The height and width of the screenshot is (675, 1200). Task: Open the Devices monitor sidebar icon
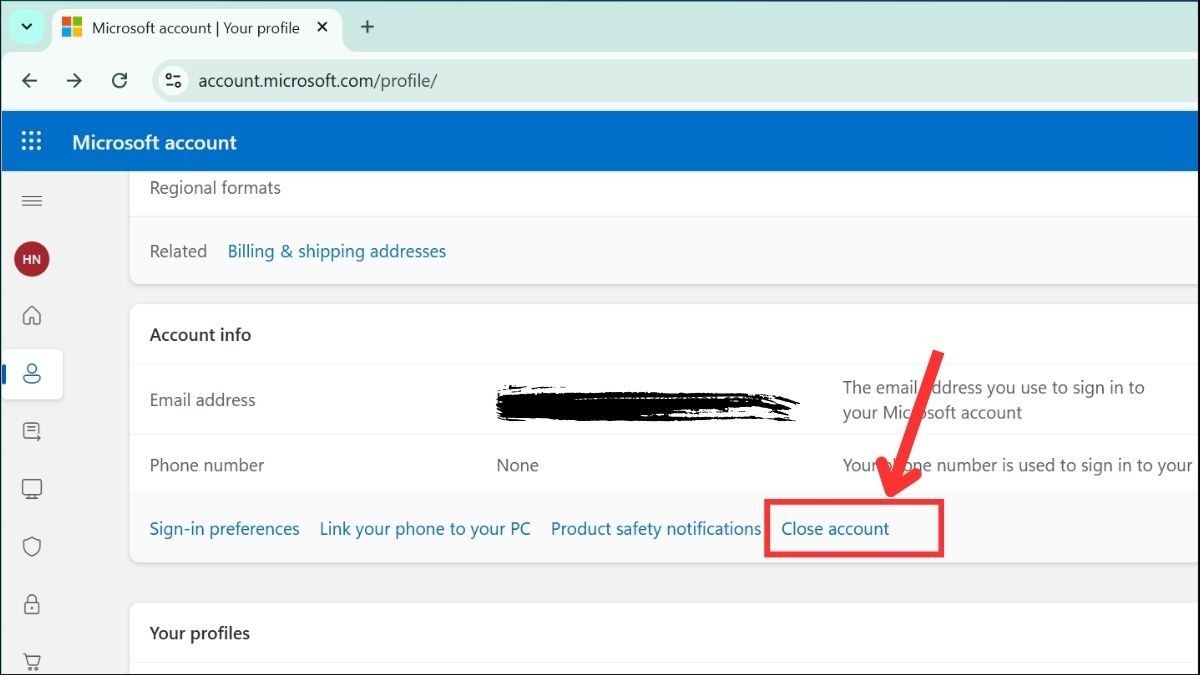click(x=32, y=489)
